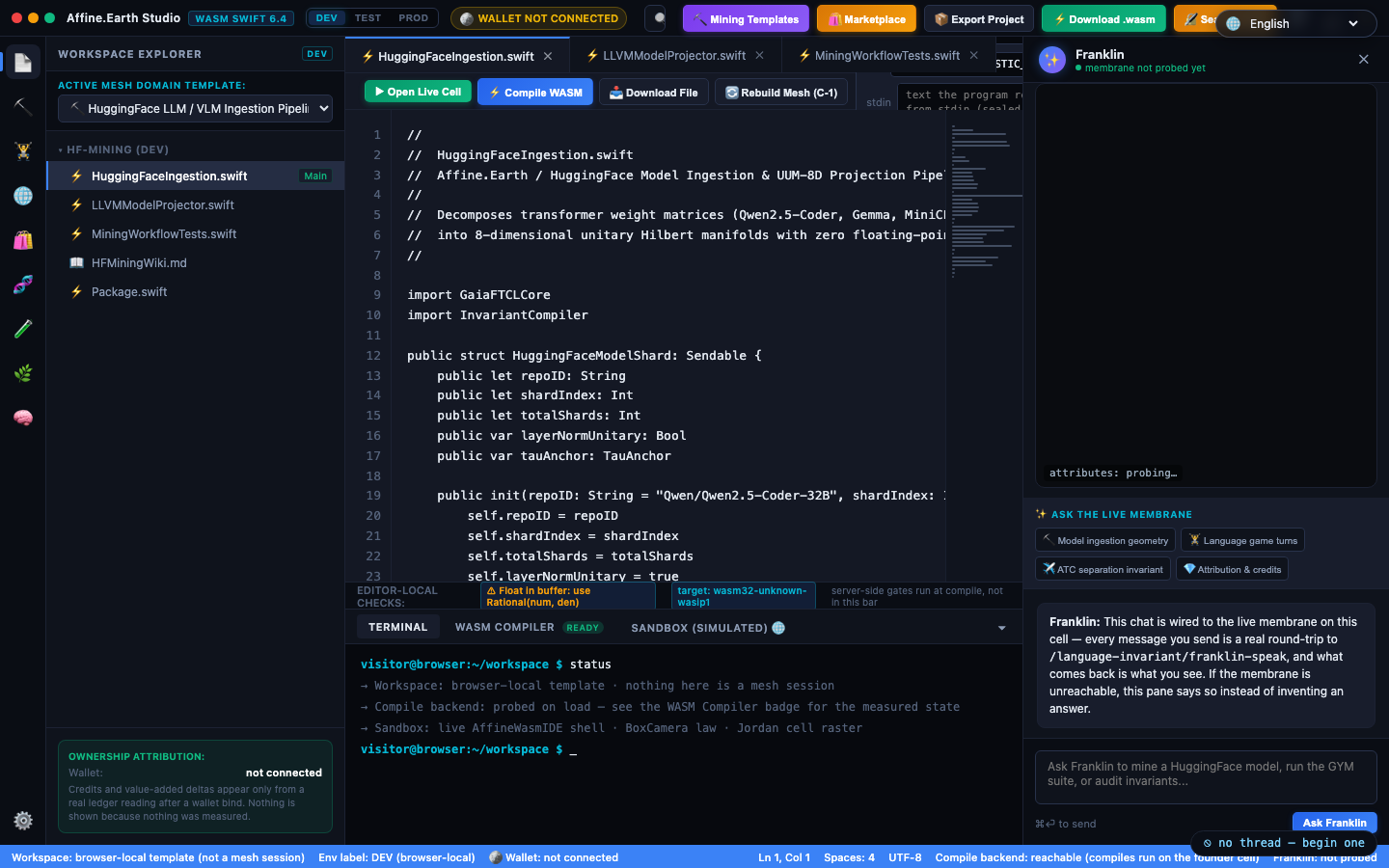Viewport: 1389px width, 868px height.
Task: Switch environment to TEST
Action: tap(368, 18)
